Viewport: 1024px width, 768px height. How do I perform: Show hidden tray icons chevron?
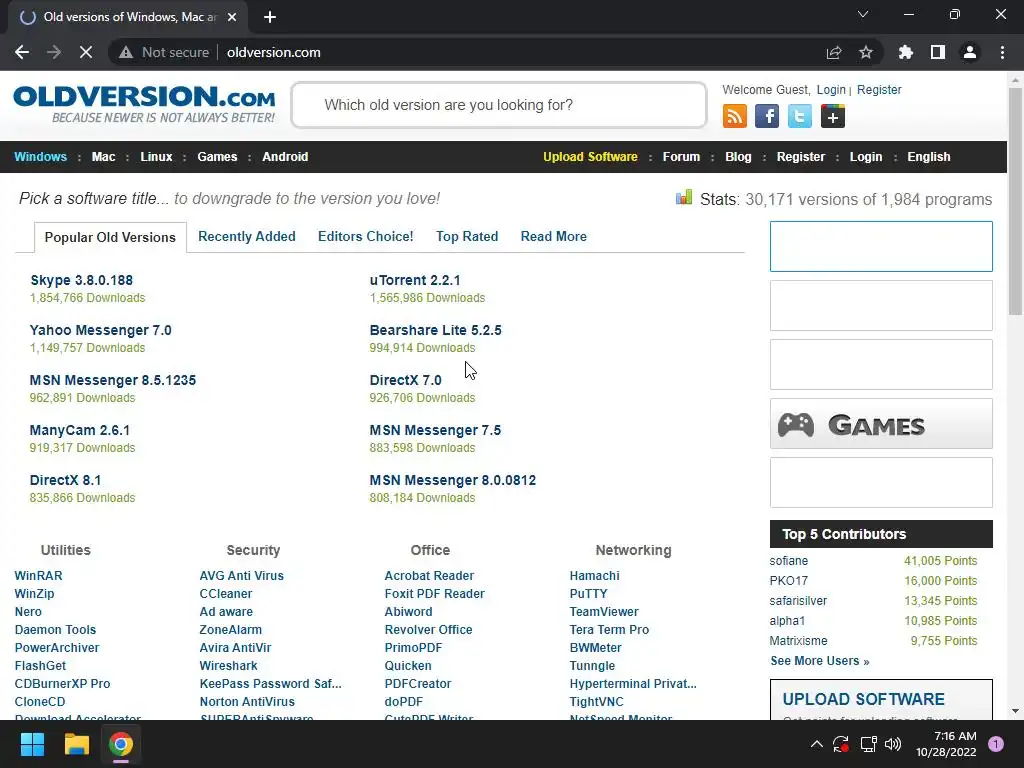coord(816,744)
